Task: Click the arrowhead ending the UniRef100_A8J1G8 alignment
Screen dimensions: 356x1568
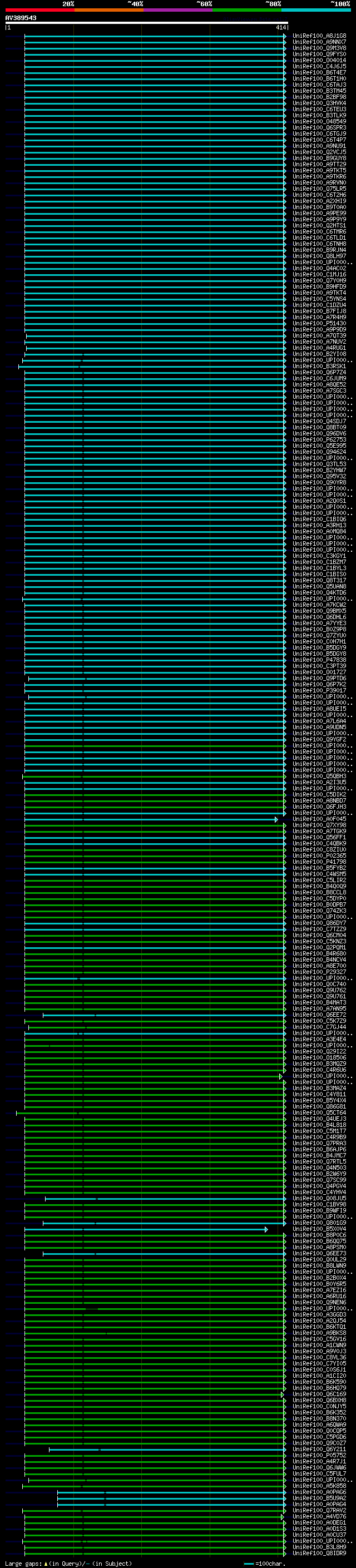Action: 284,36
